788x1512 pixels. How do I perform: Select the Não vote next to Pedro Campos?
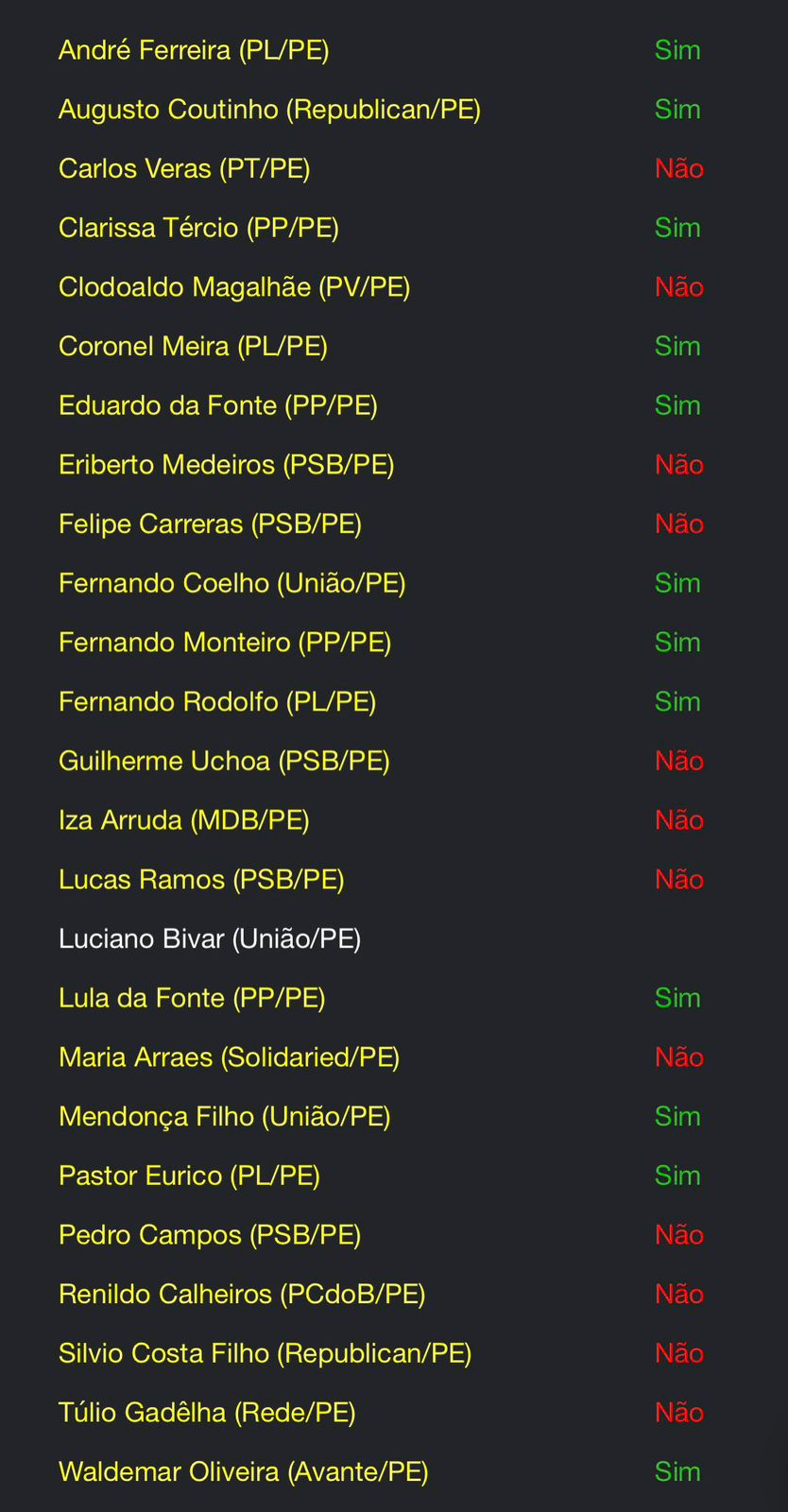pos(679,1235)
